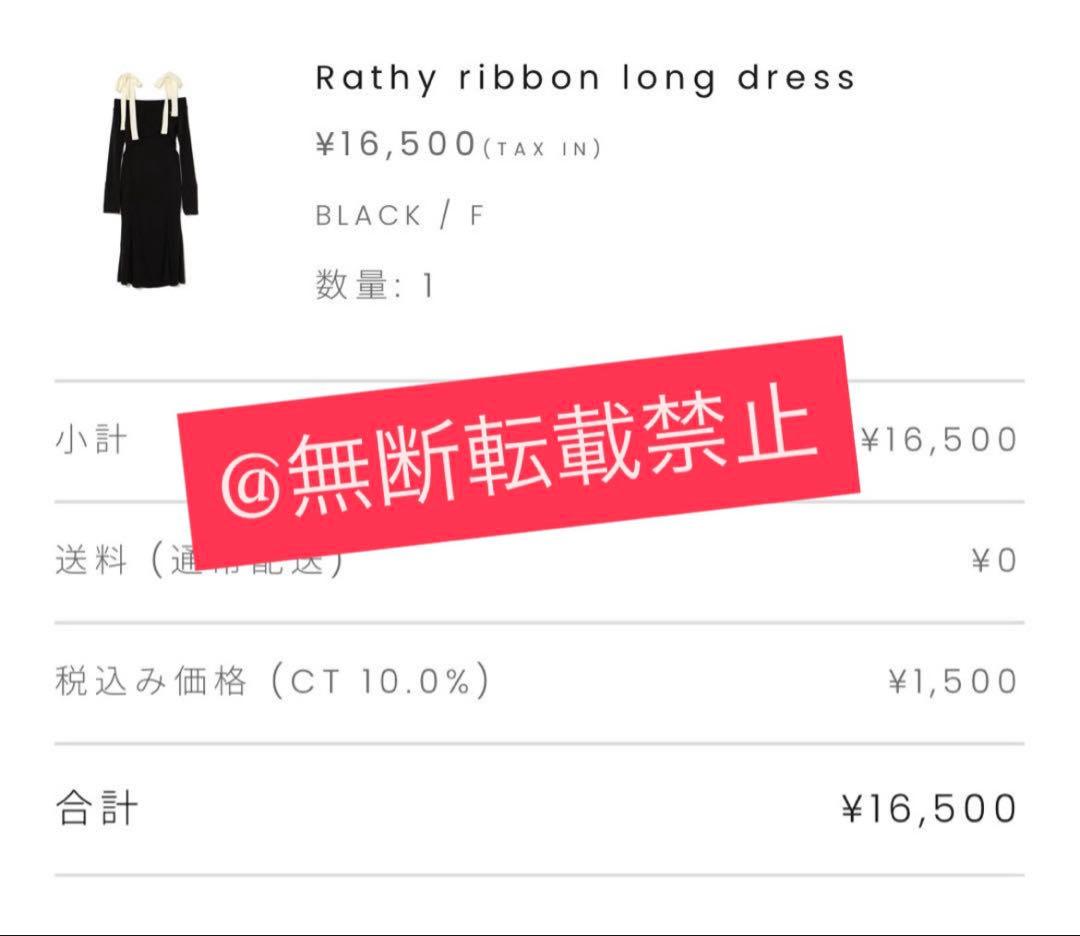The width and height of the screenshot is (1080, 936).
Task: Click the ¥0 shipping fee amount
Action: (x=994, y=560)
